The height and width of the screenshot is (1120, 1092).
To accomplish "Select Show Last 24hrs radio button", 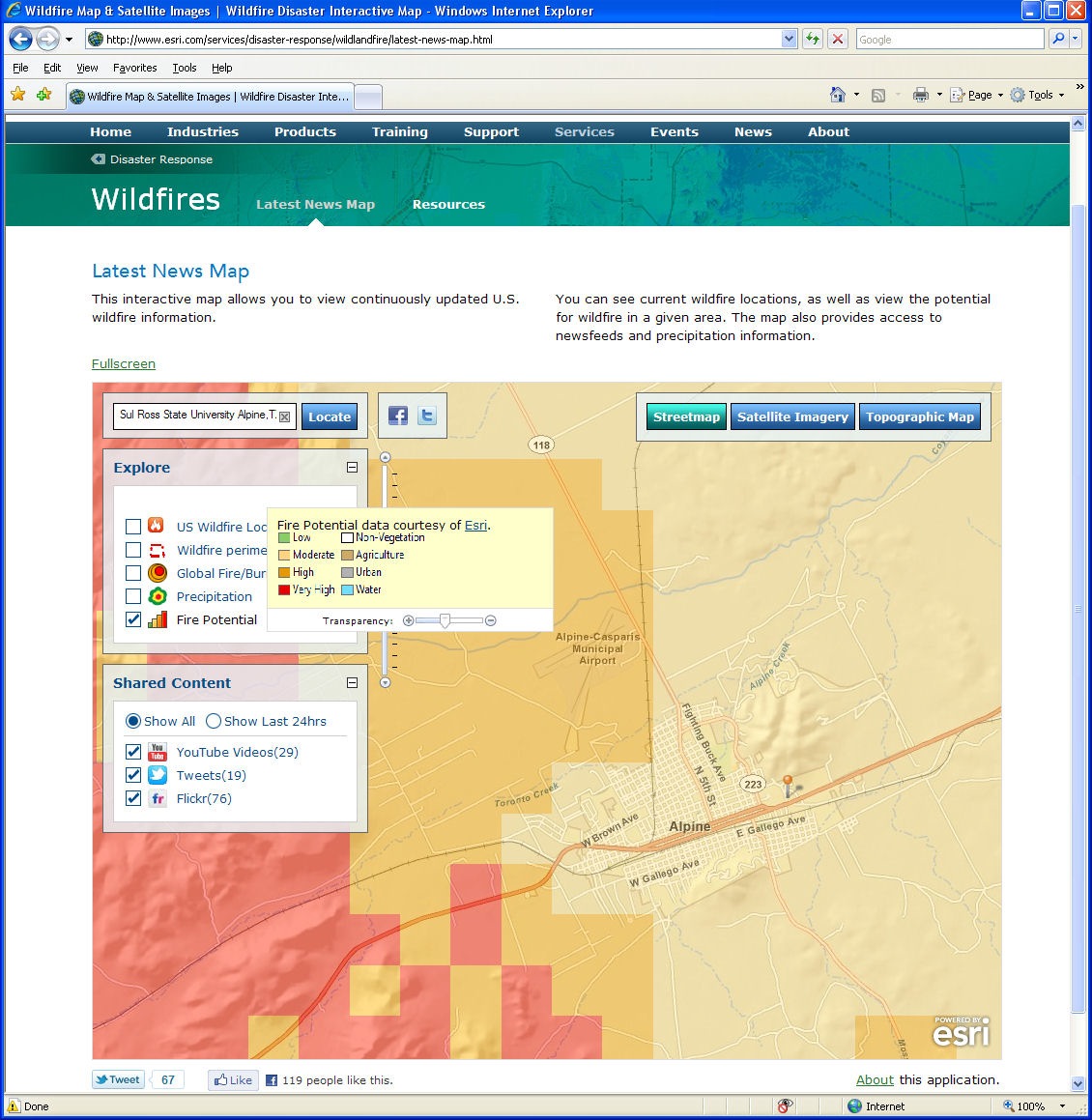I will pyautogui.click(x=213, y=721).
